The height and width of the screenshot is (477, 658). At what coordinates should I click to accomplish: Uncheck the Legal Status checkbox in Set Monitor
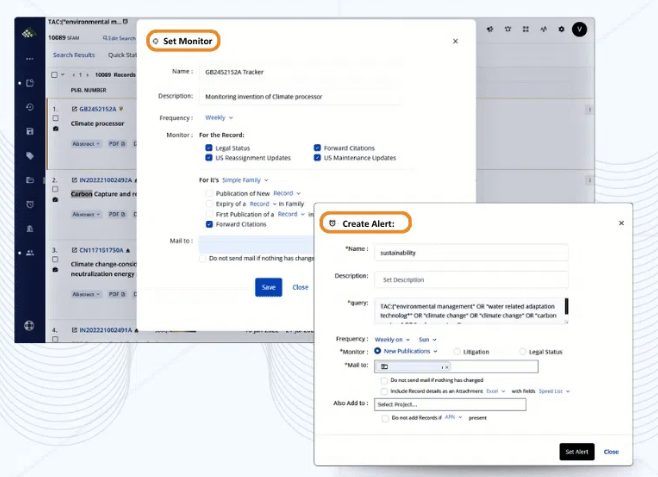(x=208, y=148)
